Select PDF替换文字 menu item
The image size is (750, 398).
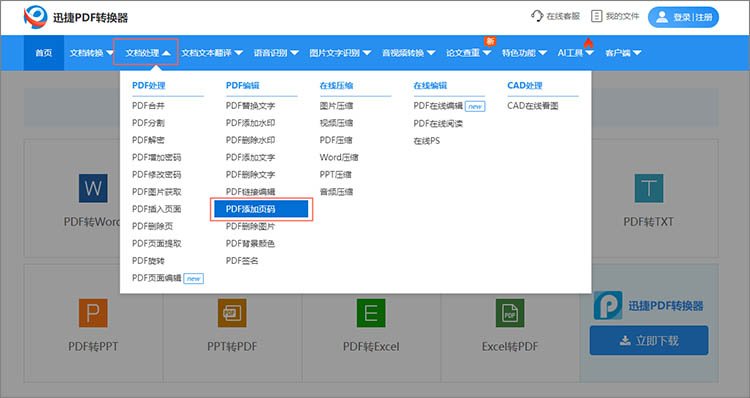click(x=250, y=106)
